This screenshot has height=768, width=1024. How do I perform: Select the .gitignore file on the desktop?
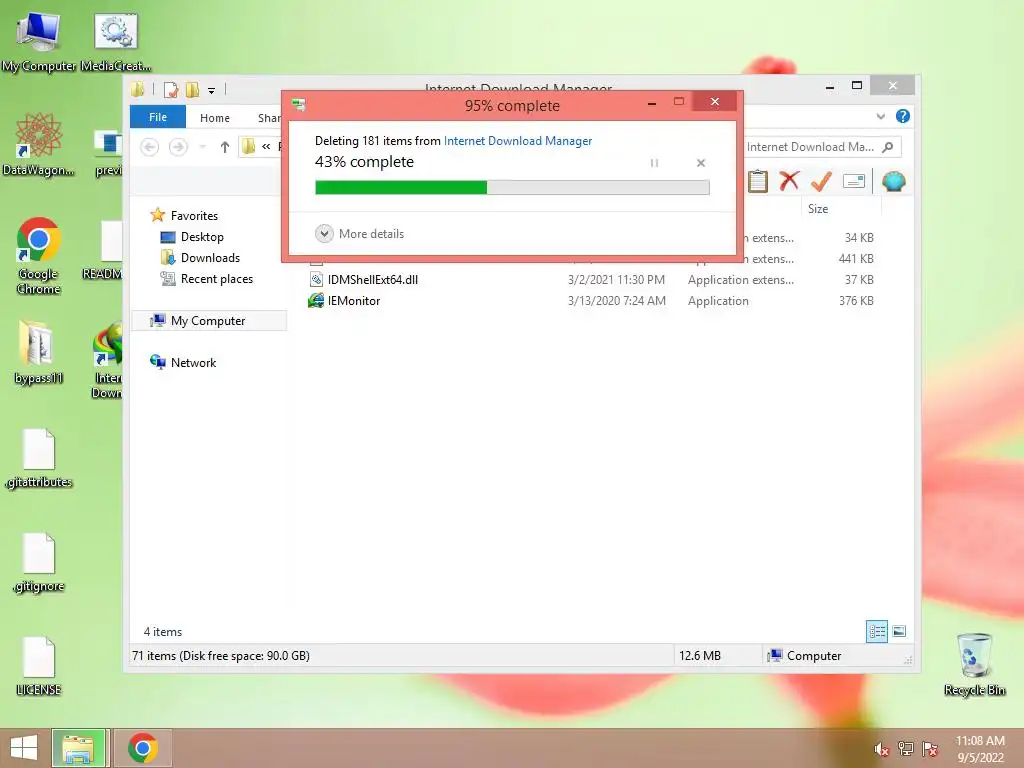pos(39,562)
